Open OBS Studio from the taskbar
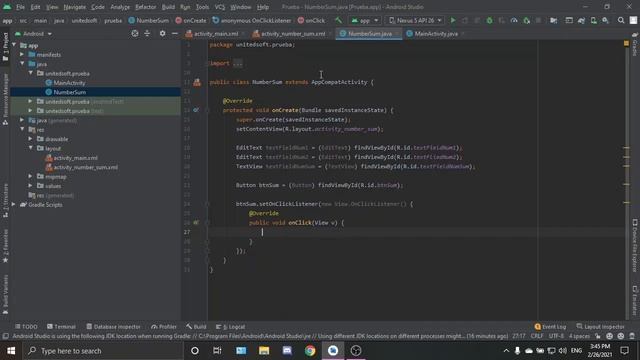The image size is (640, 360). coord(356,351)
